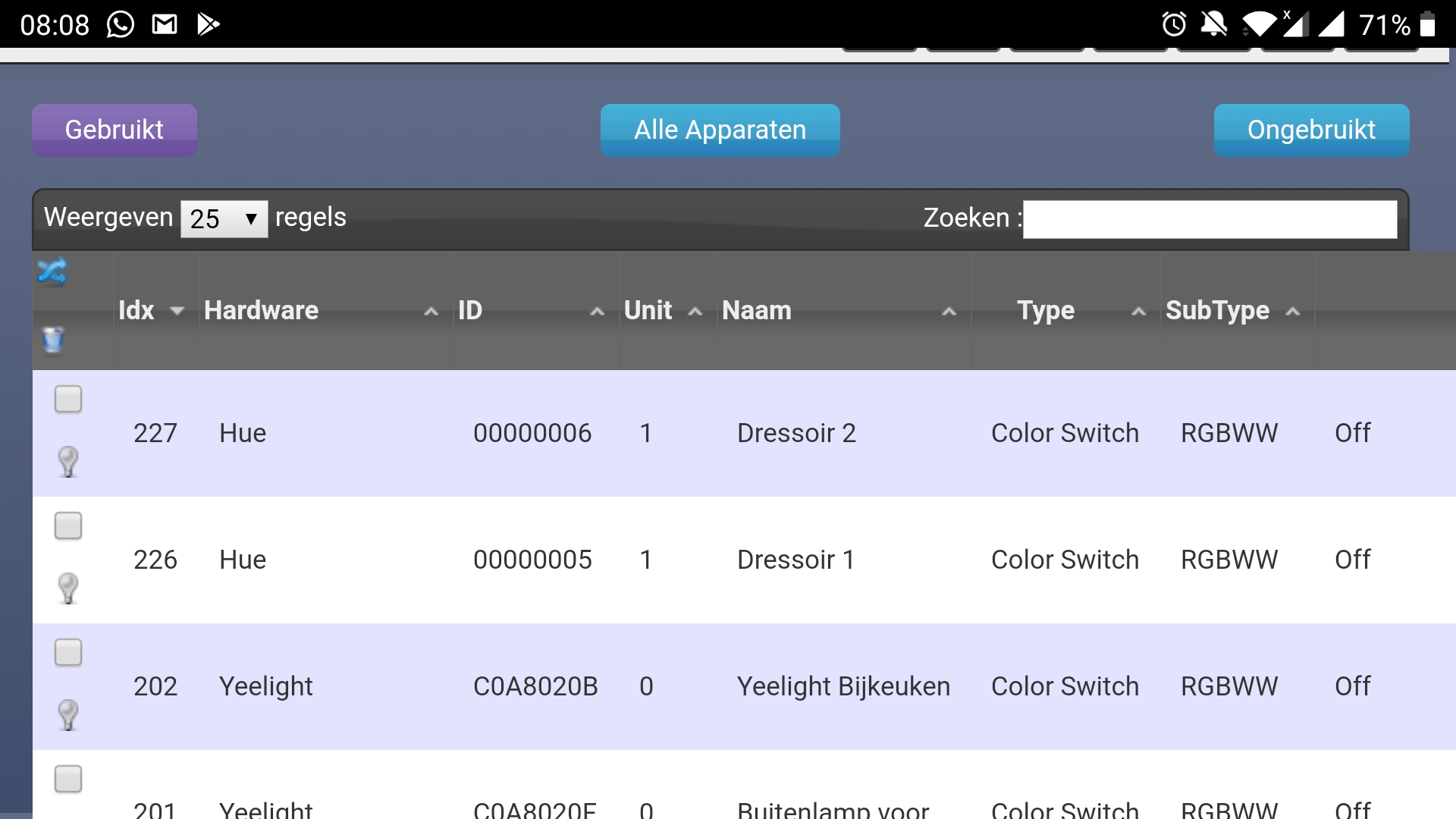The height and width of the screenshot is (819, 1456).
Task: Click the Zoeken search field
Action: (1210, 219)
